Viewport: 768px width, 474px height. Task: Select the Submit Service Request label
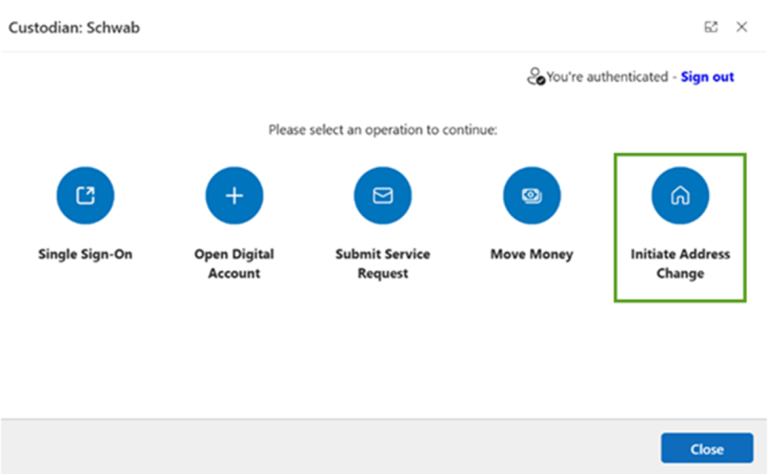click(x=383, y=263)
